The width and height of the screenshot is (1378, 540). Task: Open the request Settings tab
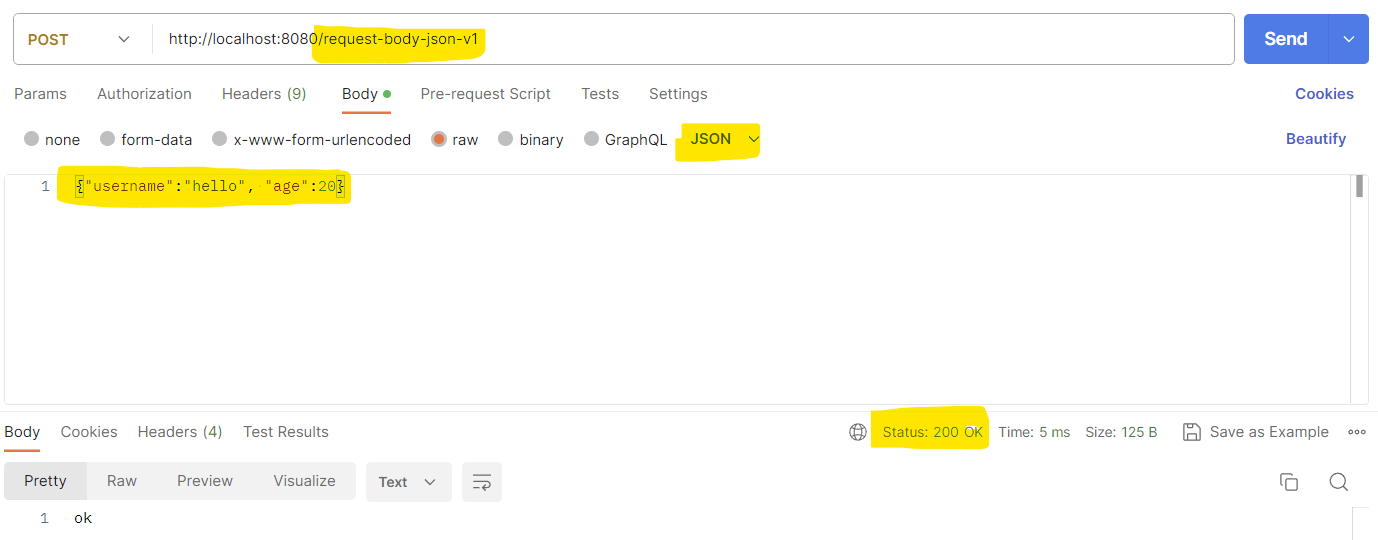coord(678,94)
